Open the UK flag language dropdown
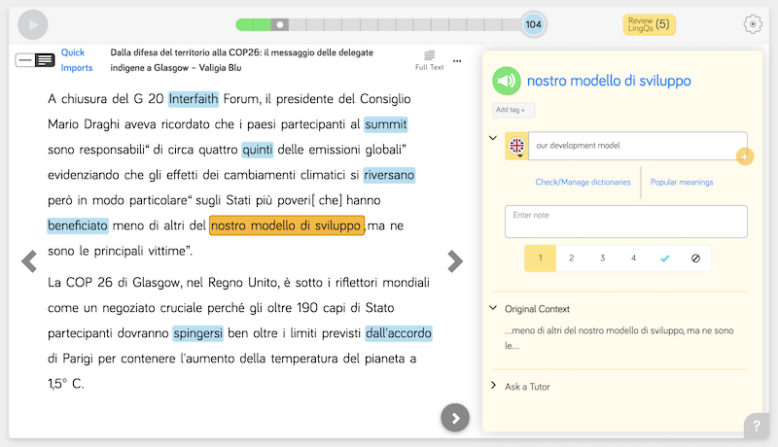Viewport: 778px width, 447px height. tap(517, 146)
